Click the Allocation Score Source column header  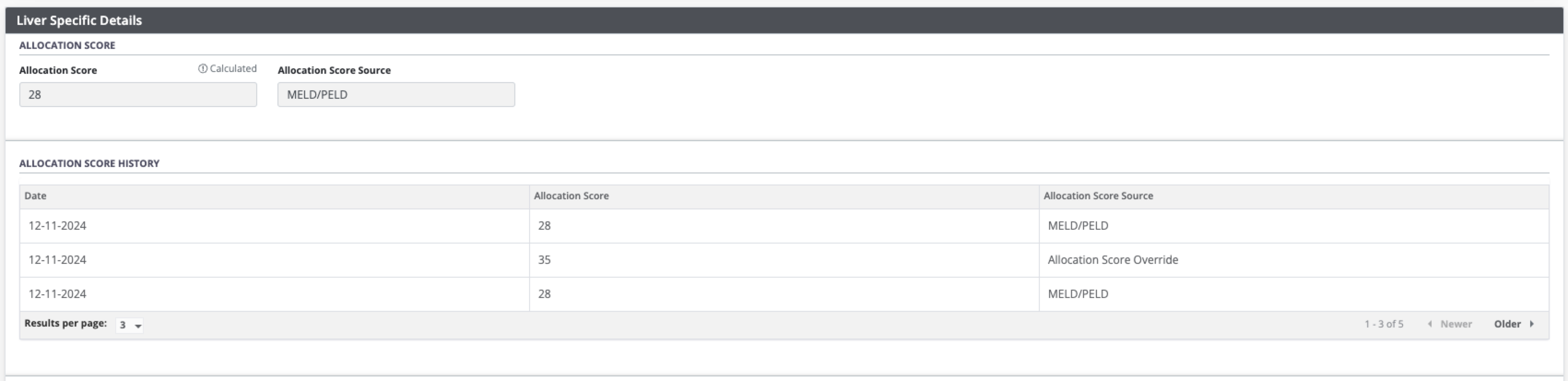click(x=1098, y=196)
